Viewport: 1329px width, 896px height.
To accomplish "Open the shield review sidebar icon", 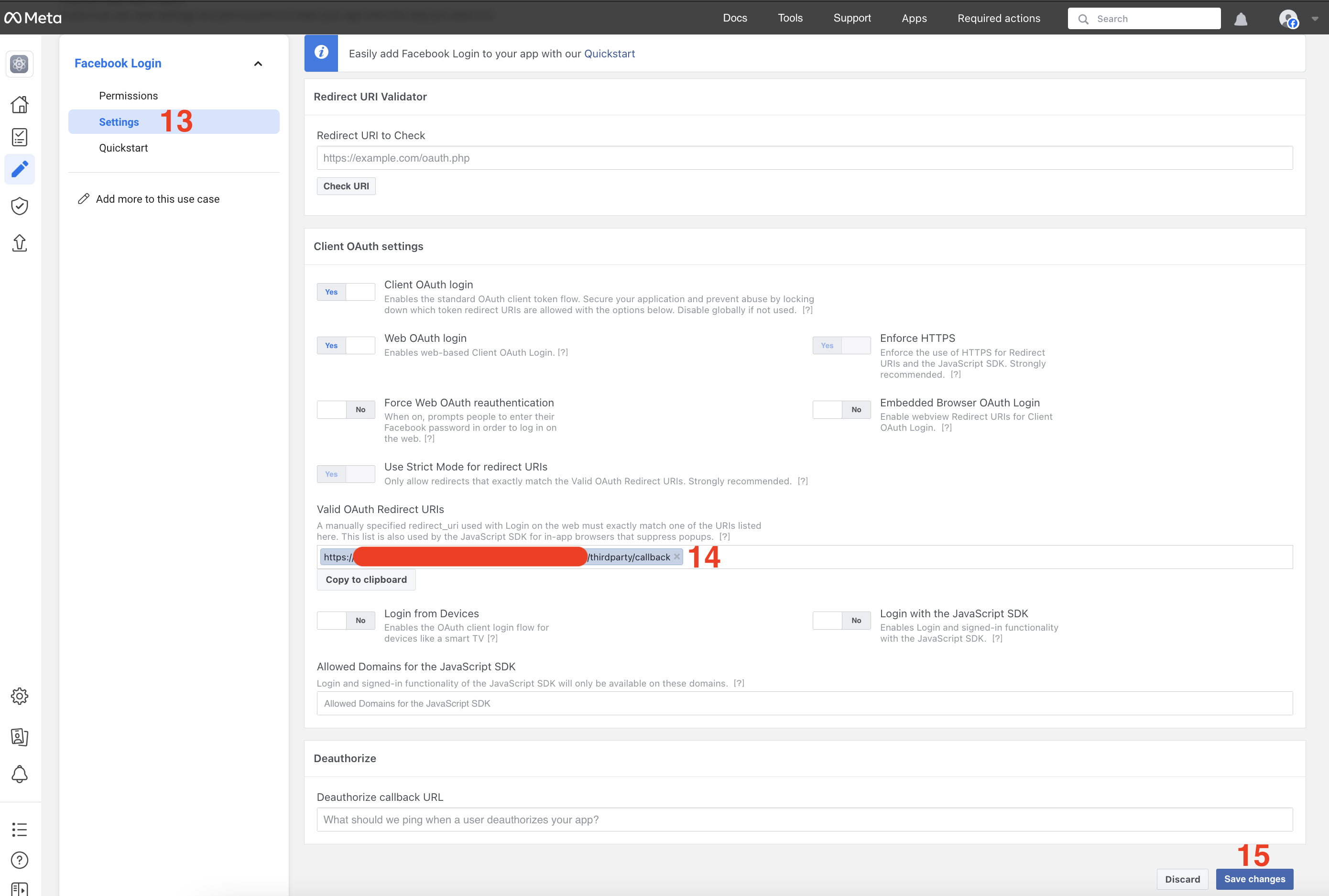I will pyautogui.click(x=20, y=206).
